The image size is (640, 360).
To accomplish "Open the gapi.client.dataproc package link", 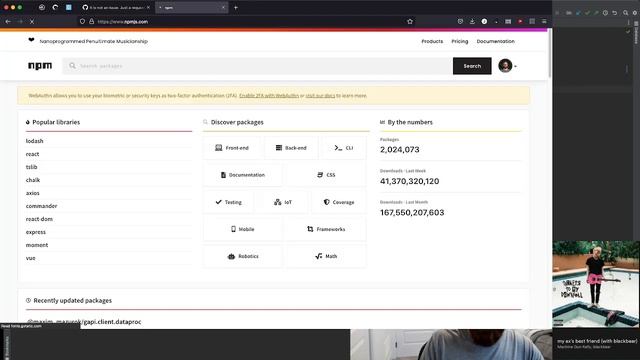I will click(x=83, y=322).
